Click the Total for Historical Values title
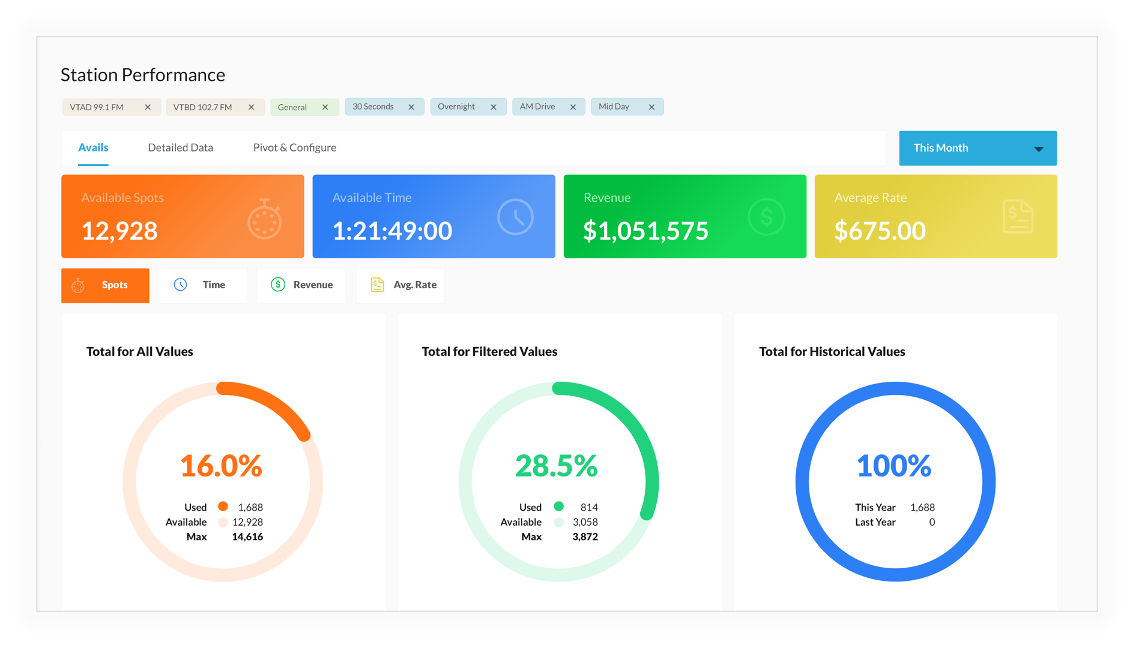Viewport: 1134px width, 648px height. [832, 351]
